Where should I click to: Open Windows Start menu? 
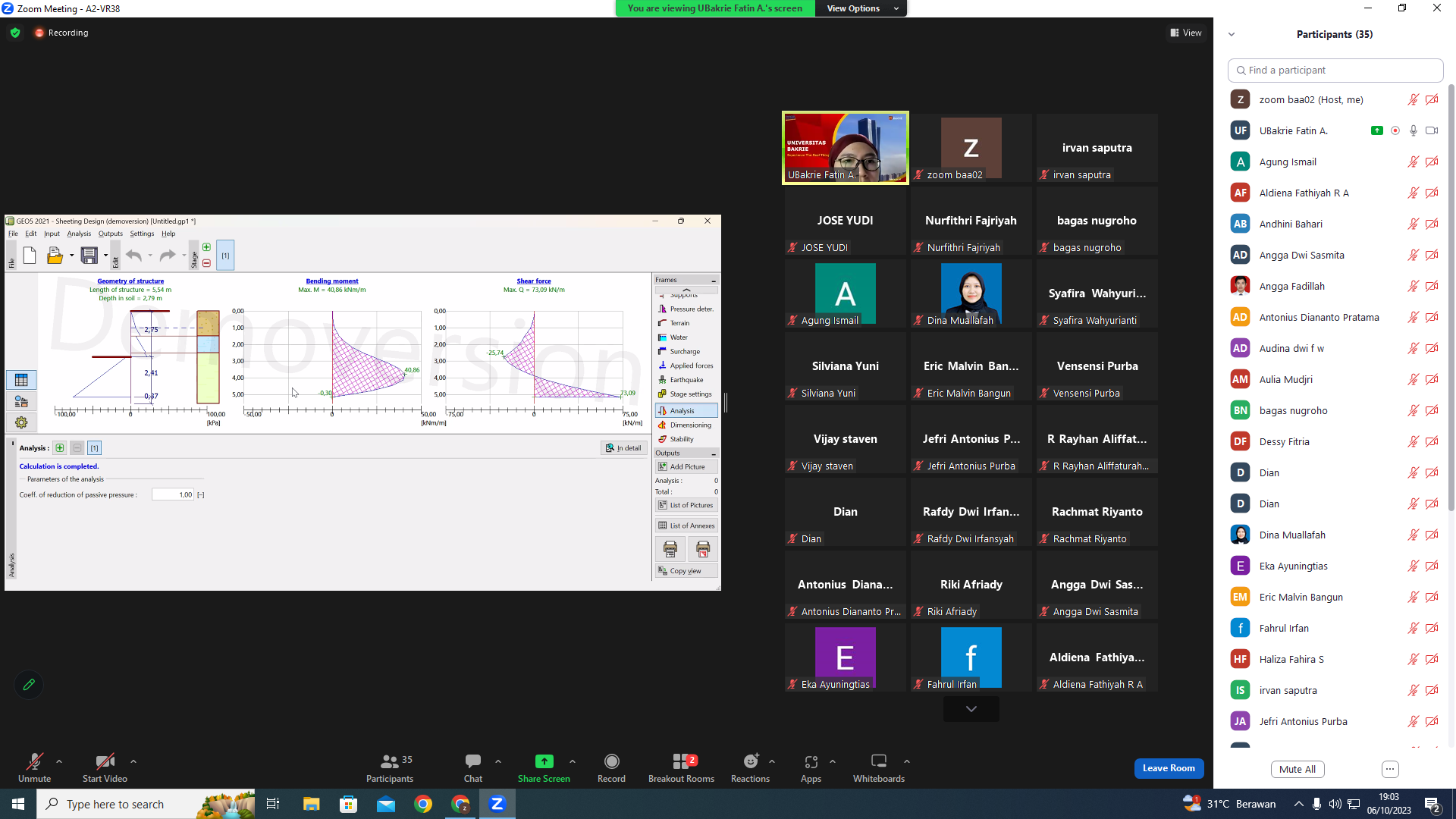(x=18, y=804)
